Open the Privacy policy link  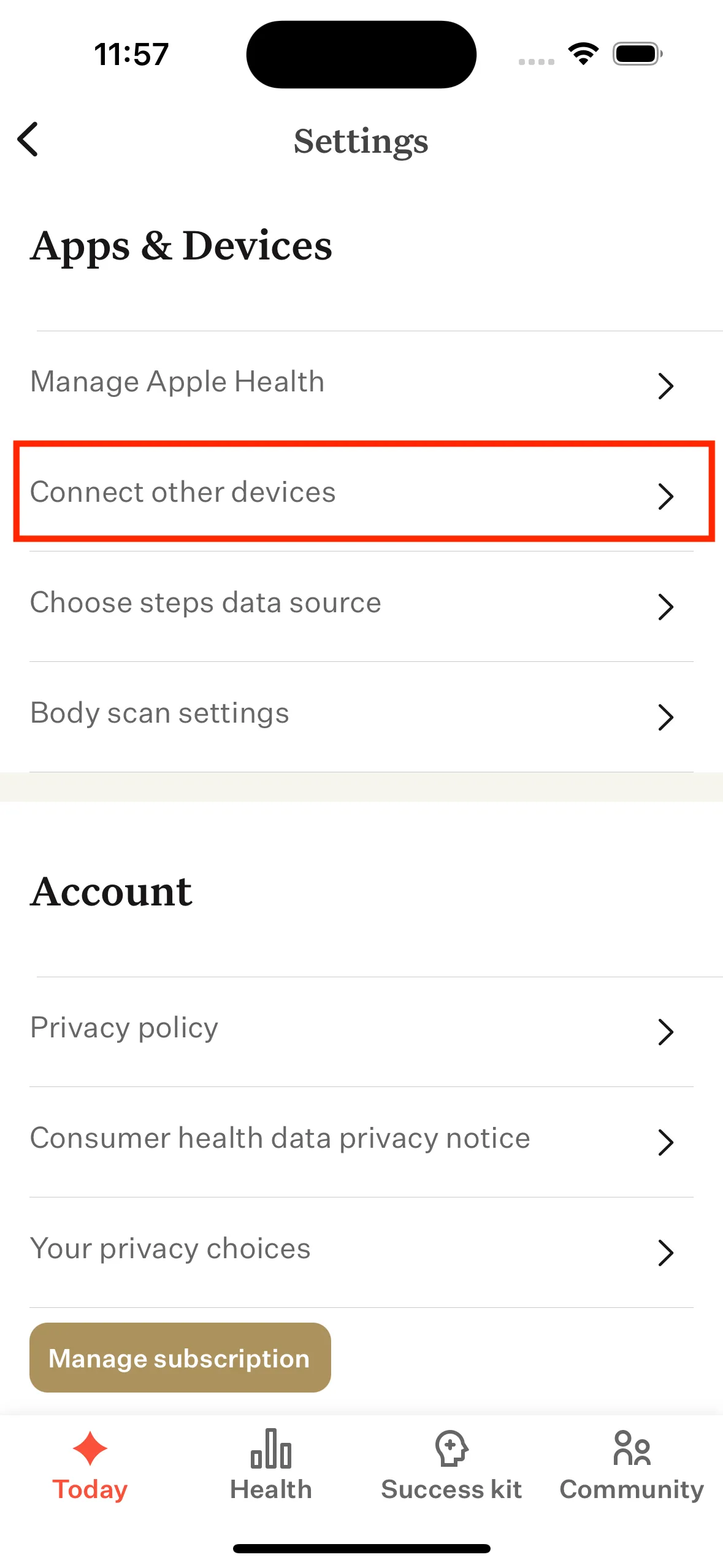tap(124, 1028)
